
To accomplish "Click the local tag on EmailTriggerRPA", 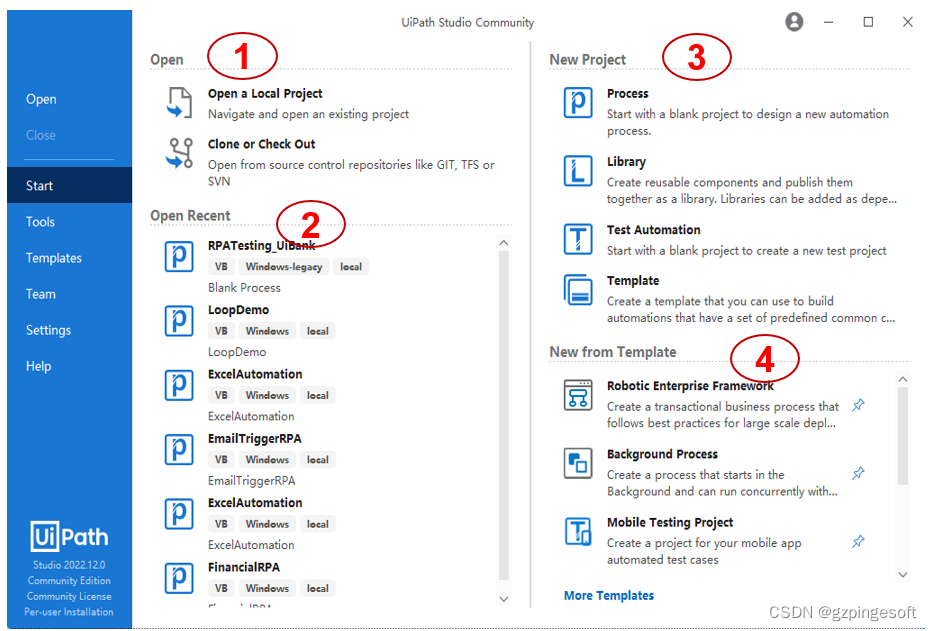I will [x=317, y=460].
